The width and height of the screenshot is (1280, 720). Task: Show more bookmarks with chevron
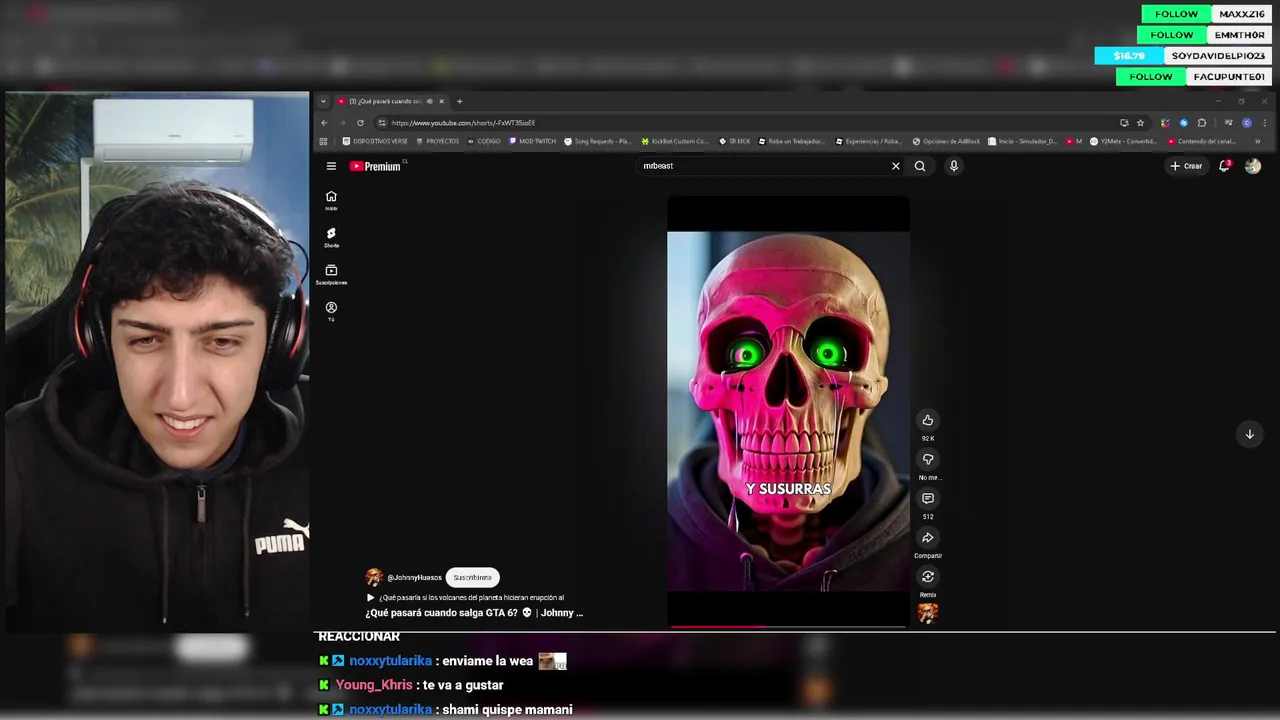tap(1257, 141)
